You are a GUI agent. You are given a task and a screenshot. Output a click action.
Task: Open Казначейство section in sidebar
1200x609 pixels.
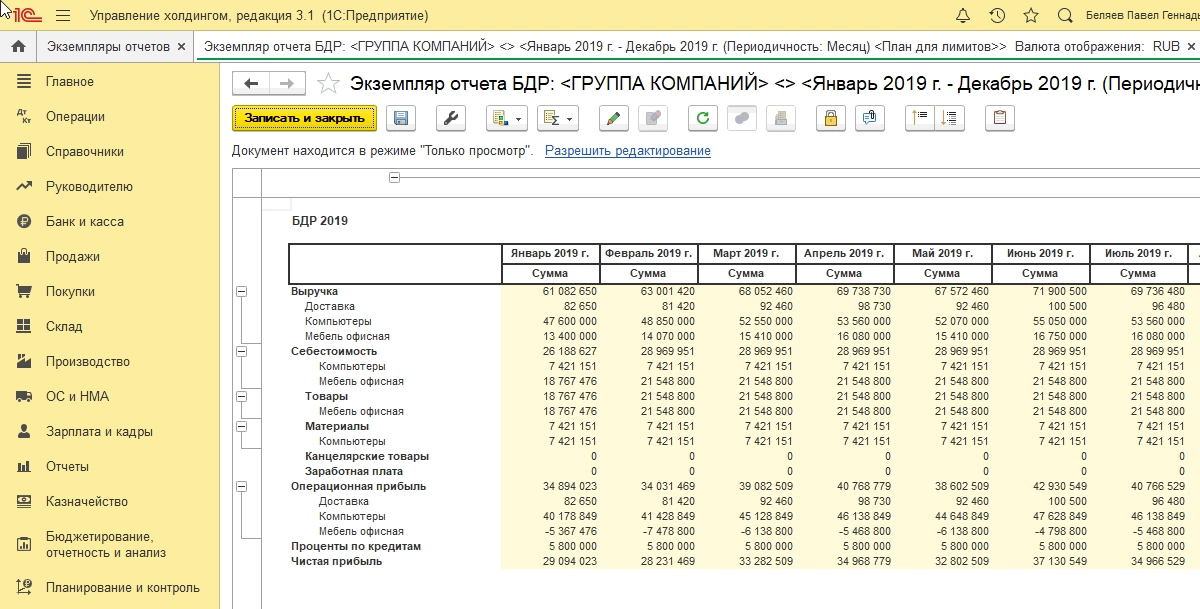tap(87, 502)
